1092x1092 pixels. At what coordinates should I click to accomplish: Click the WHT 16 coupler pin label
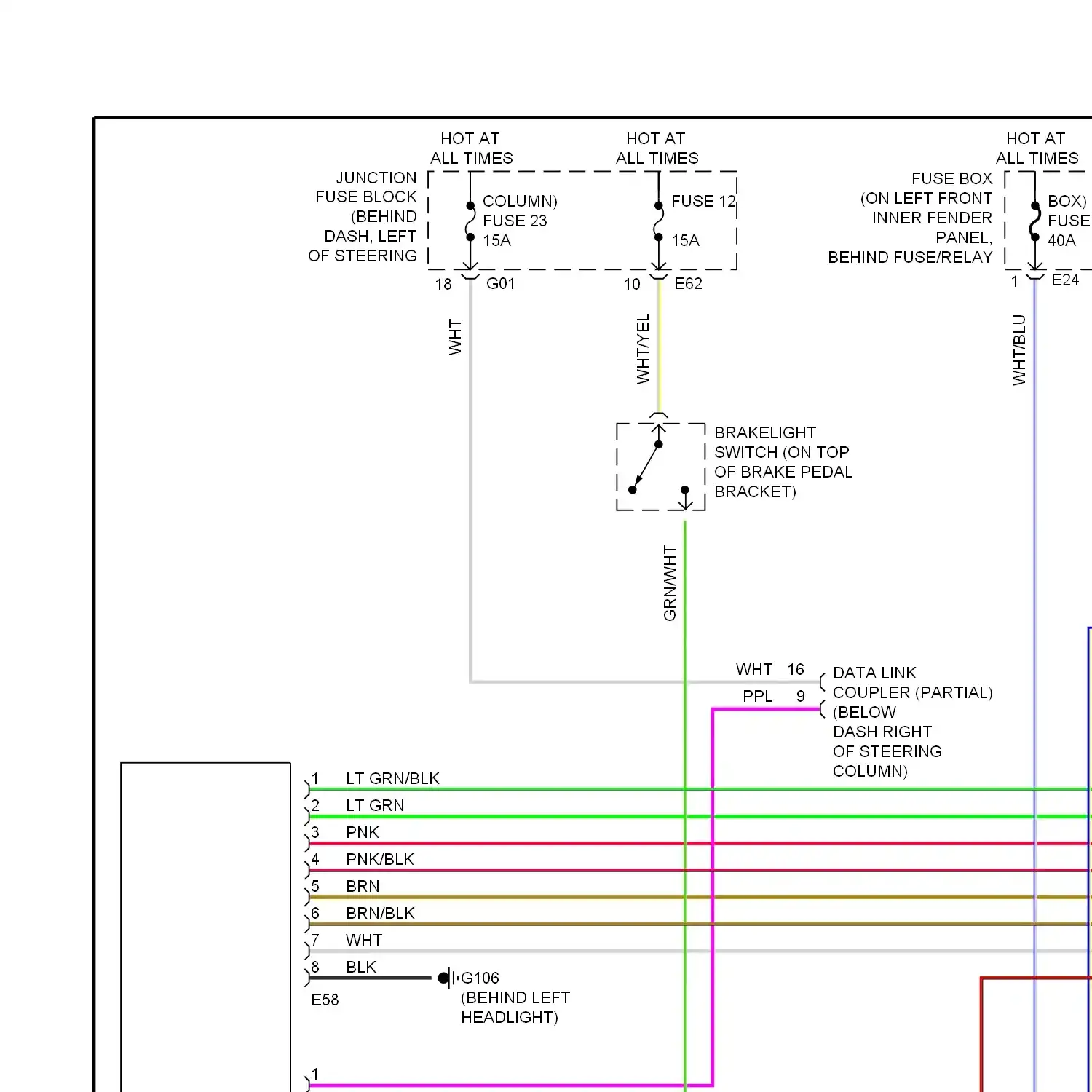click(769, 669)
